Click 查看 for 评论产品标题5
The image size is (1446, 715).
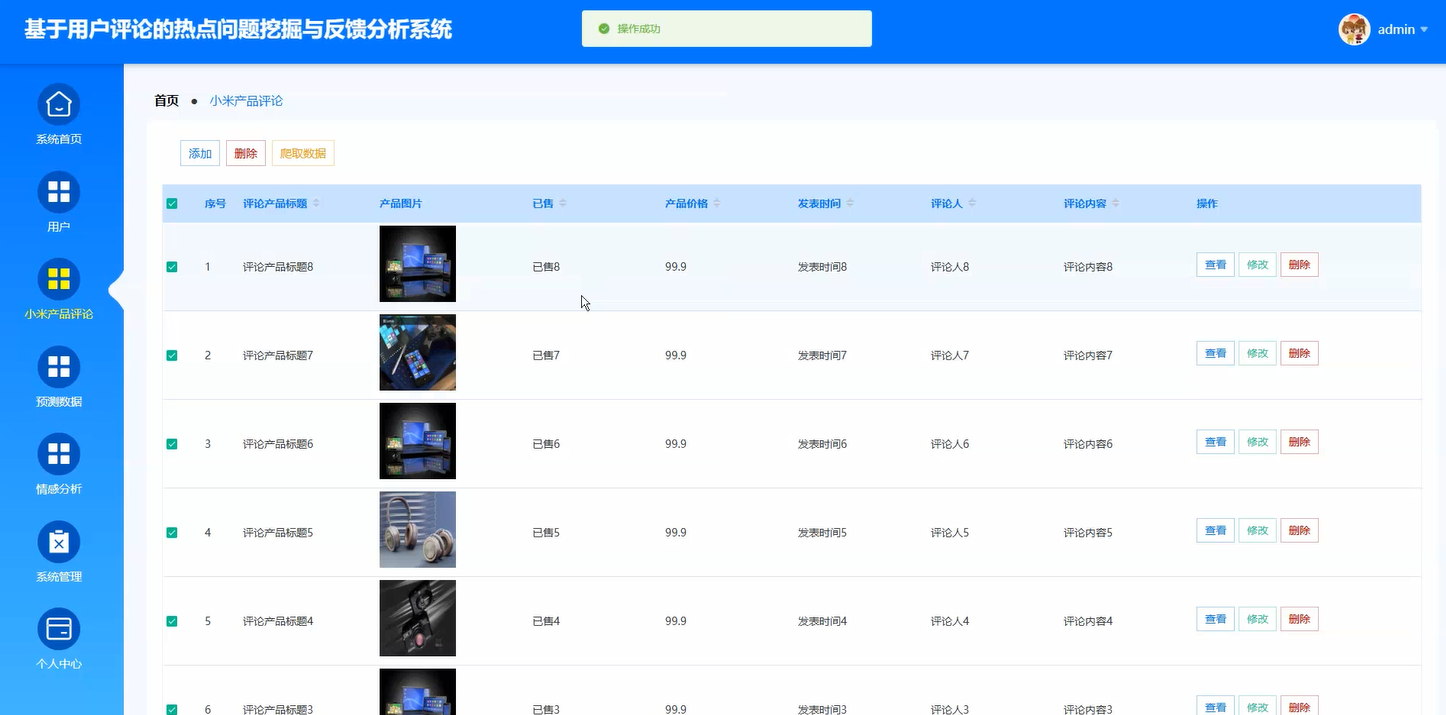pos(1216,530)
